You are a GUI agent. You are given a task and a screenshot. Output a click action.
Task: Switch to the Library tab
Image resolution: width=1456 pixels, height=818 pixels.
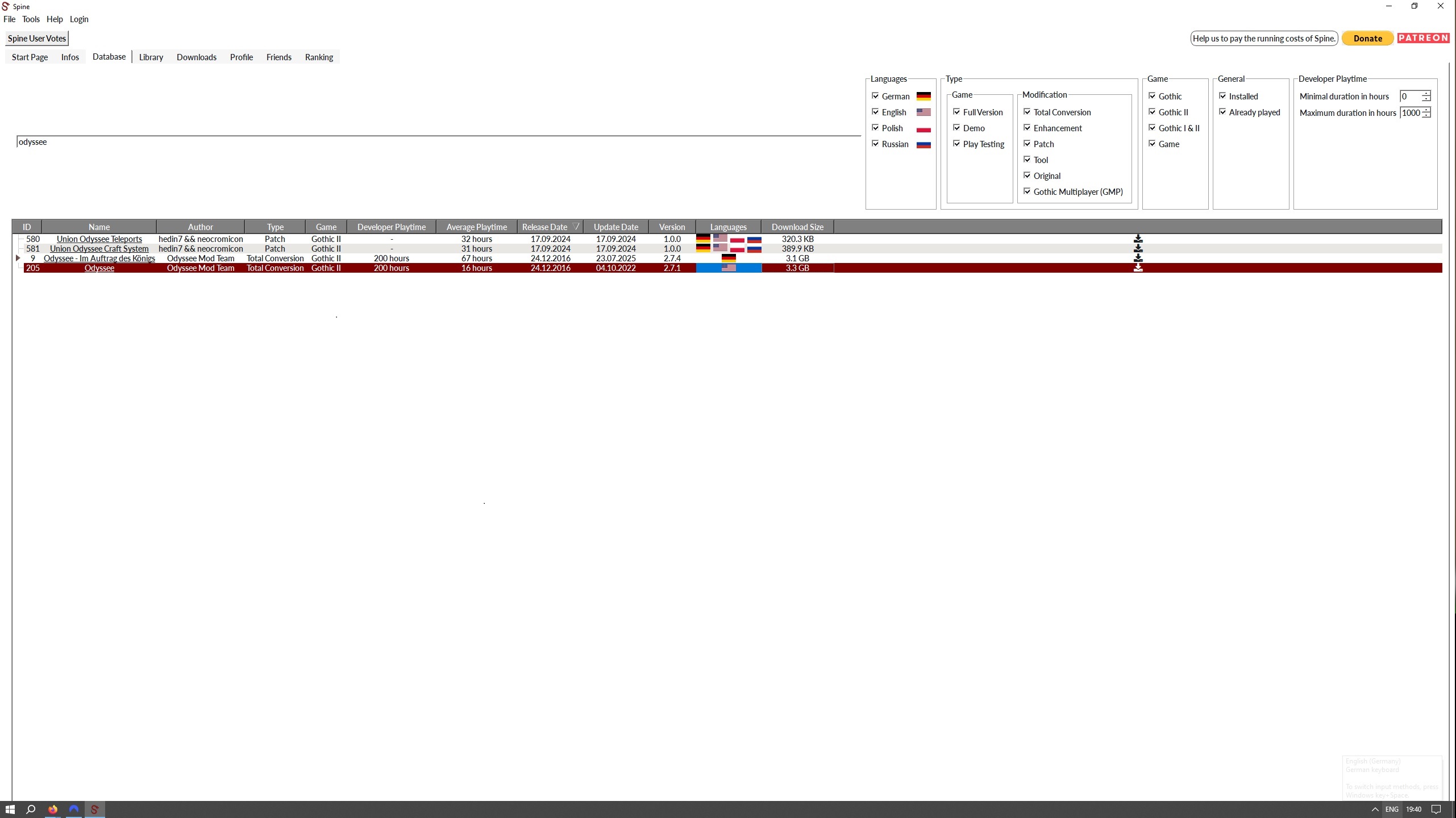(x=151, y=57)
